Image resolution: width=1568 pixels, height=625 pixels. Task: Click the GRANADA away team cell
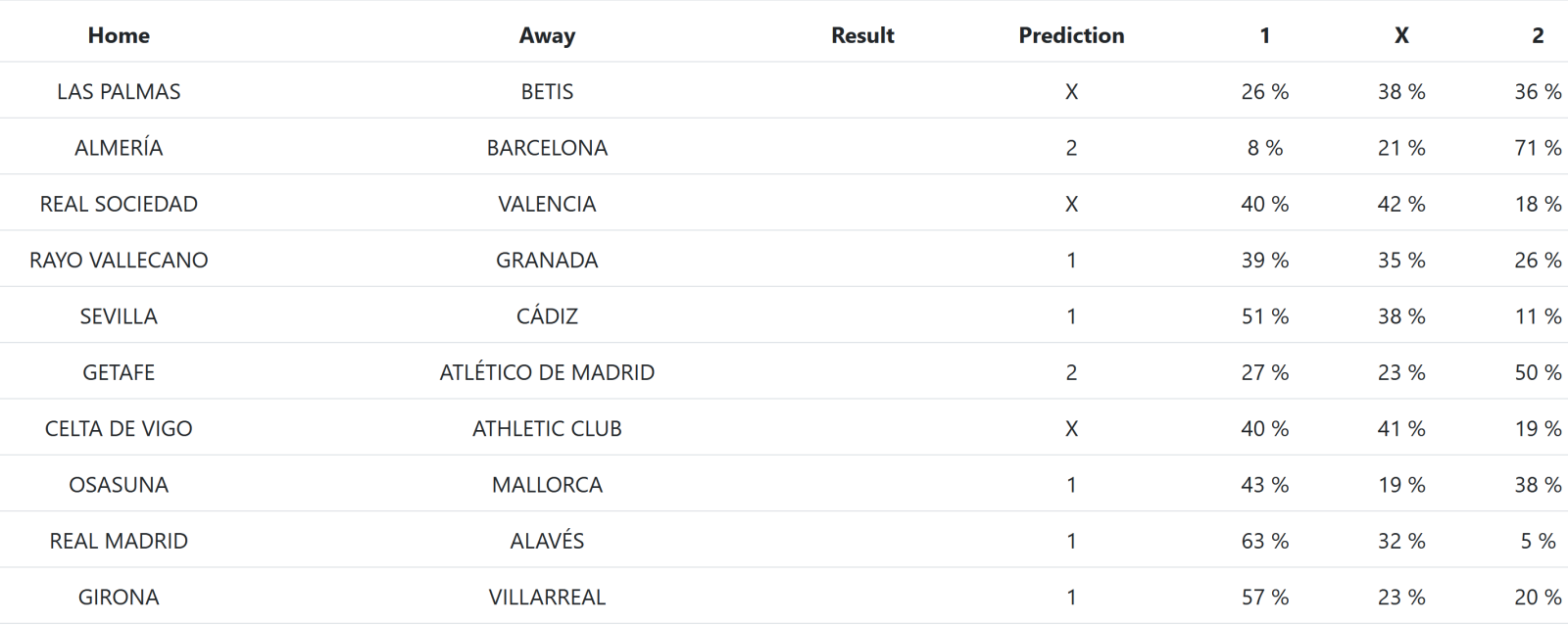point(547,260)
